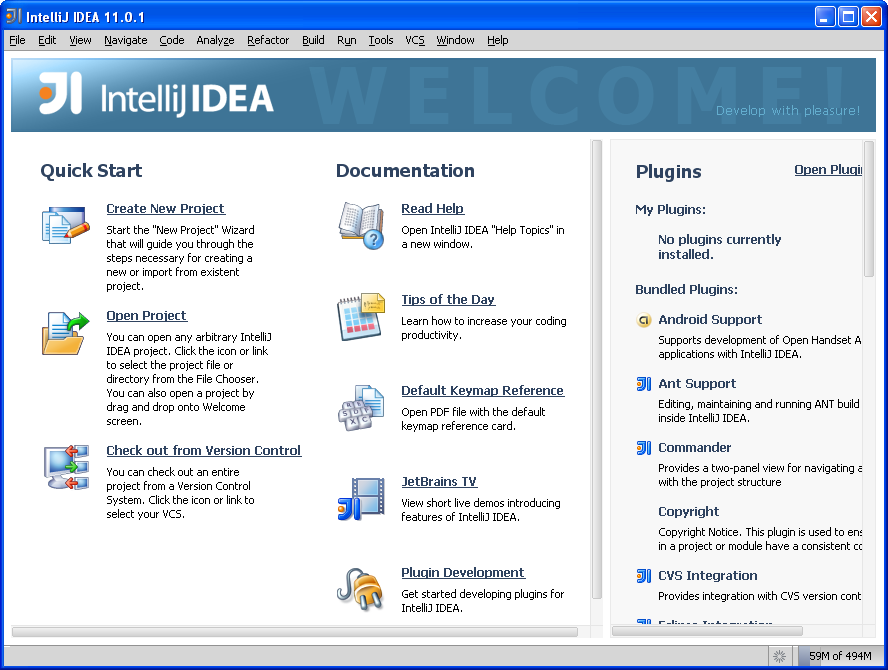
Task: Click the Quick Start heading
Action: click(91, 171)
